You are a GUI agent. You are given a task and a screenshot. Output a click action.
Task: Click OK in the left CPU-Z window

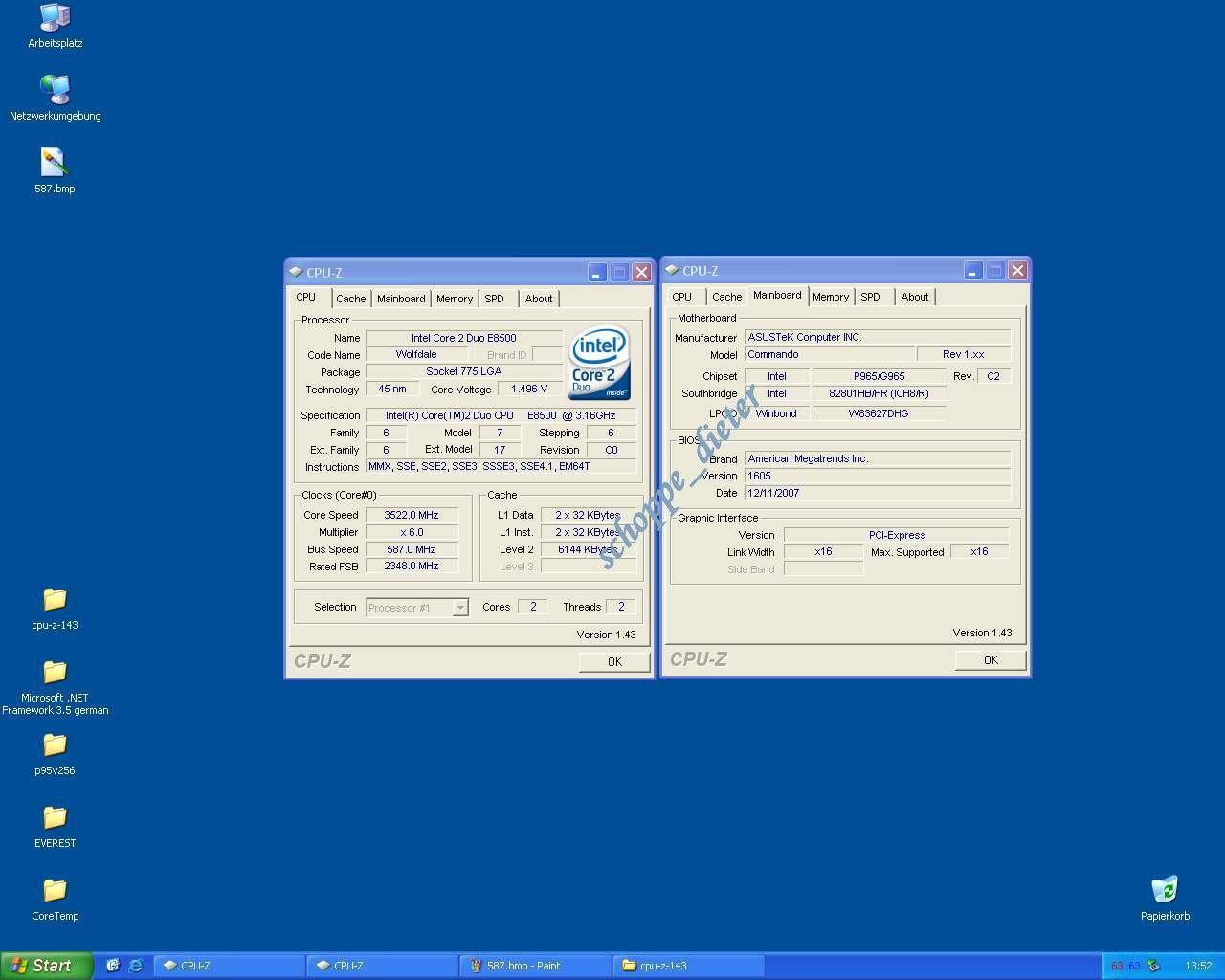coord(614,661)
